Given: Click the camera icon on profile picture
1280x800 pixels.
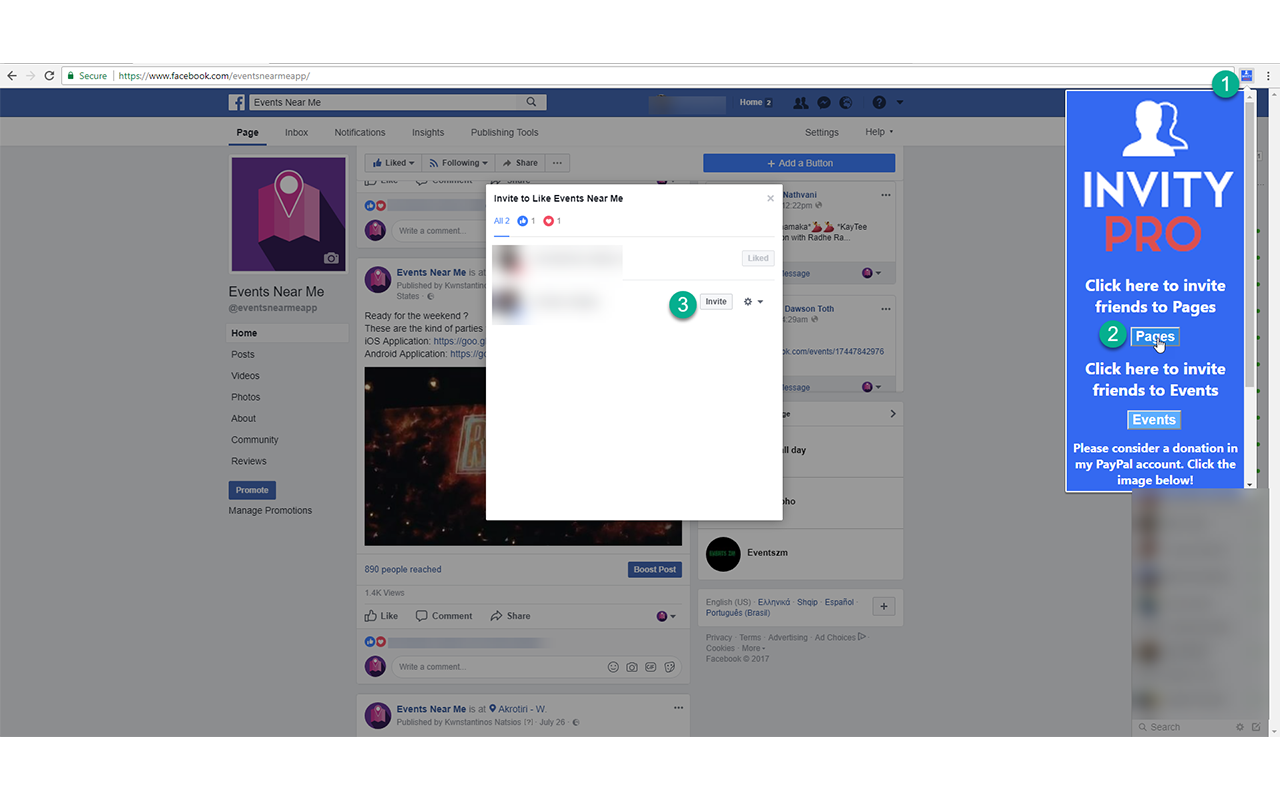Looking at the screenshot, I should 331,258.
